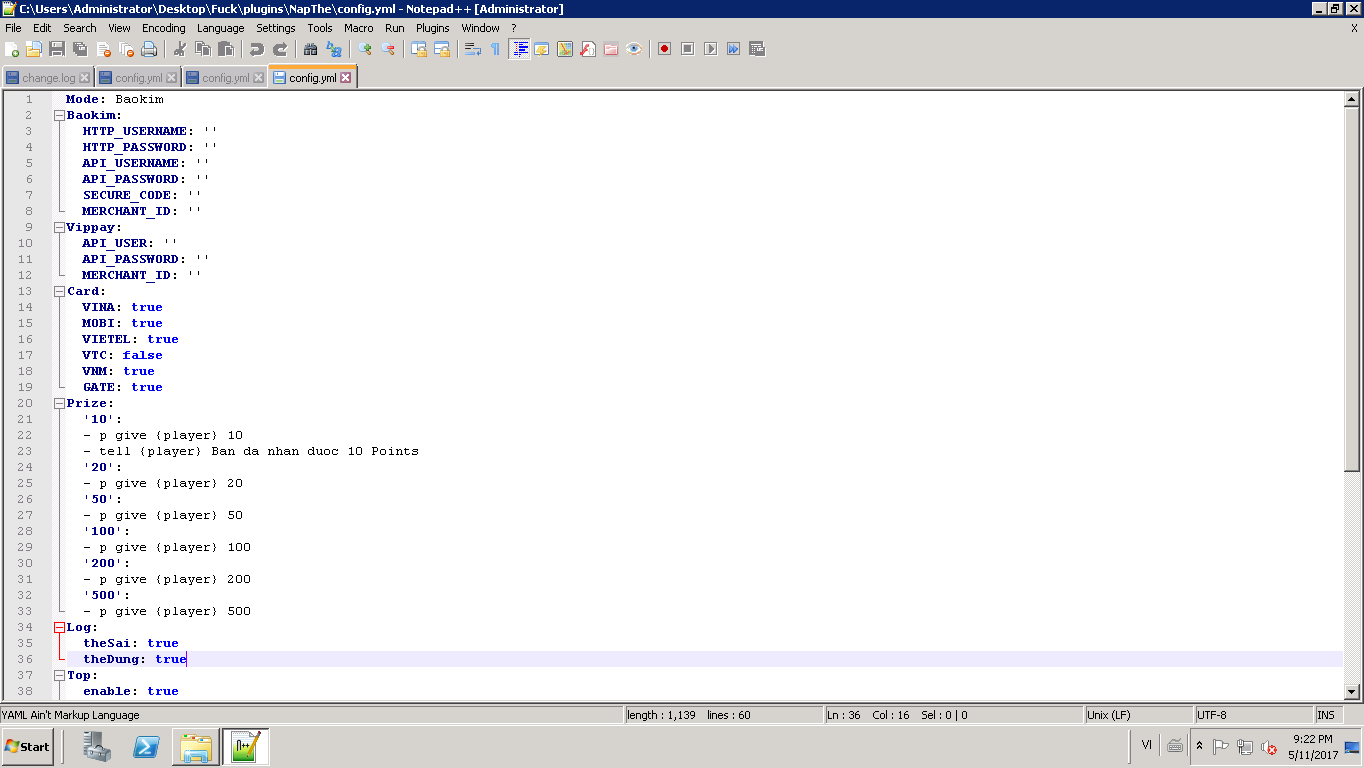Open Windows PowerShell from the taskbar

pyautogui.click(x=147, y=747)
